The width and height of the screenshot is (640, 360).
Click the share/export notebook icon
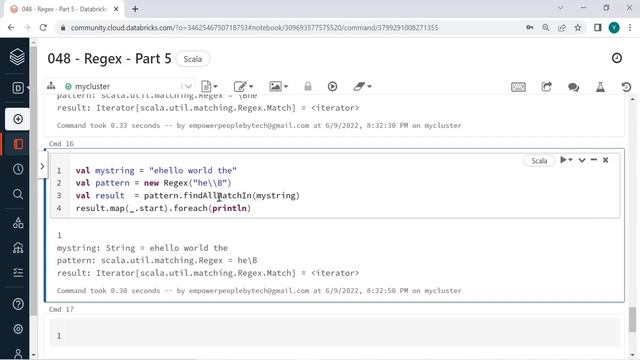[x=546, y=87]
